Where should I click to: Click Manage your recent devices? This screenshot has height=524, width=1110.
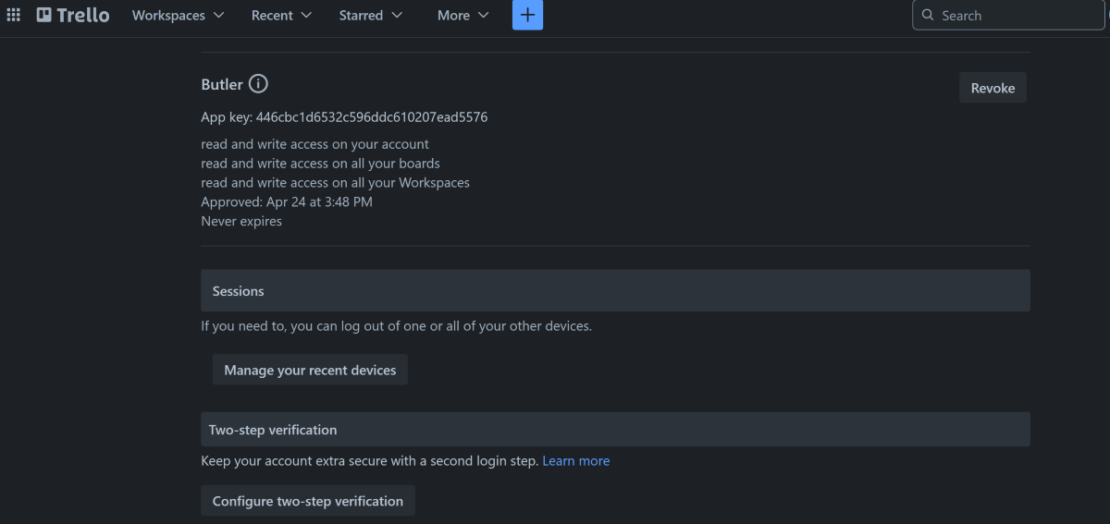pos(310,370)
